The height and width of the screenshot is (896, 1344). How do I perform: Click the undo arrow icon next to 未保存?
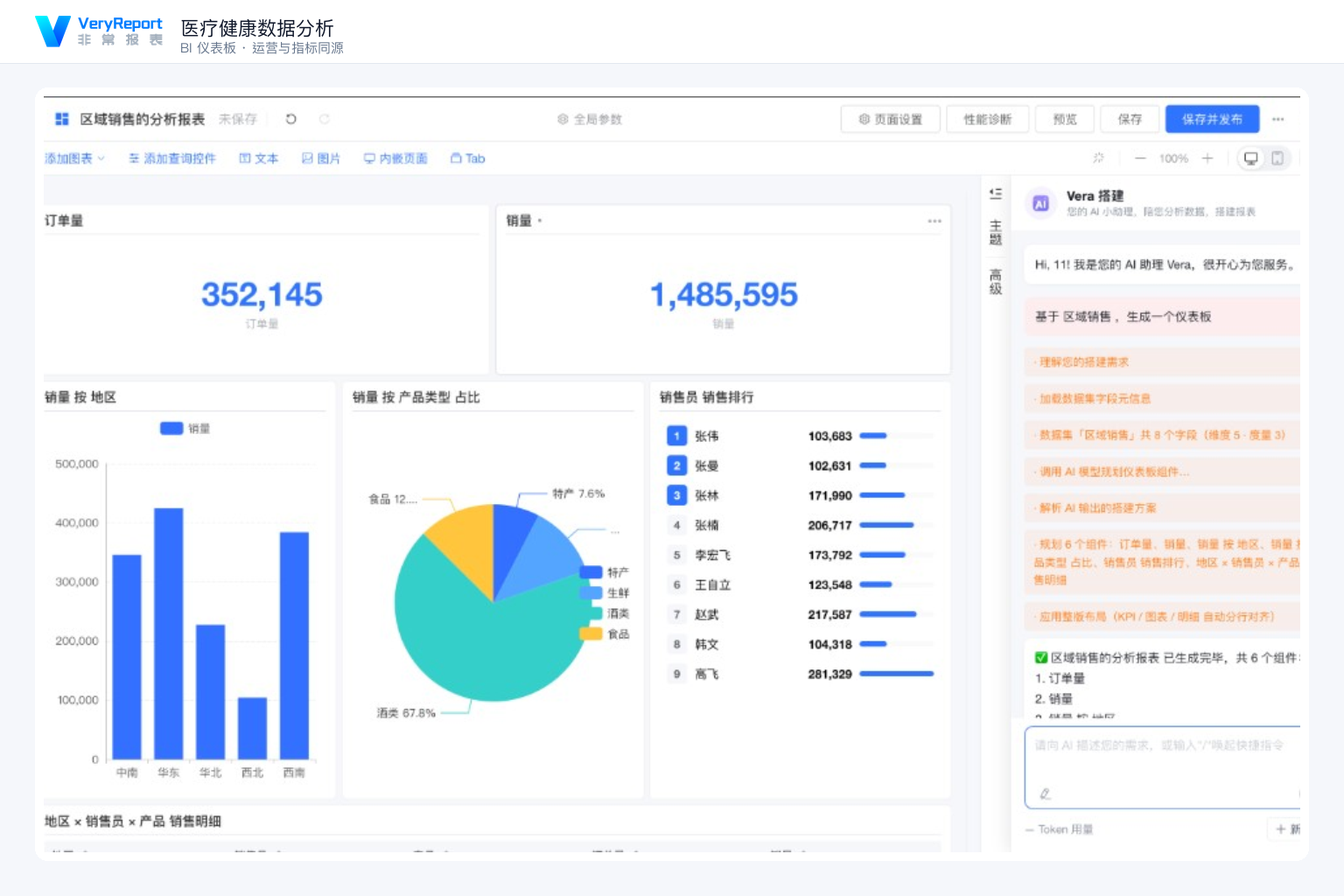[291, 119]
